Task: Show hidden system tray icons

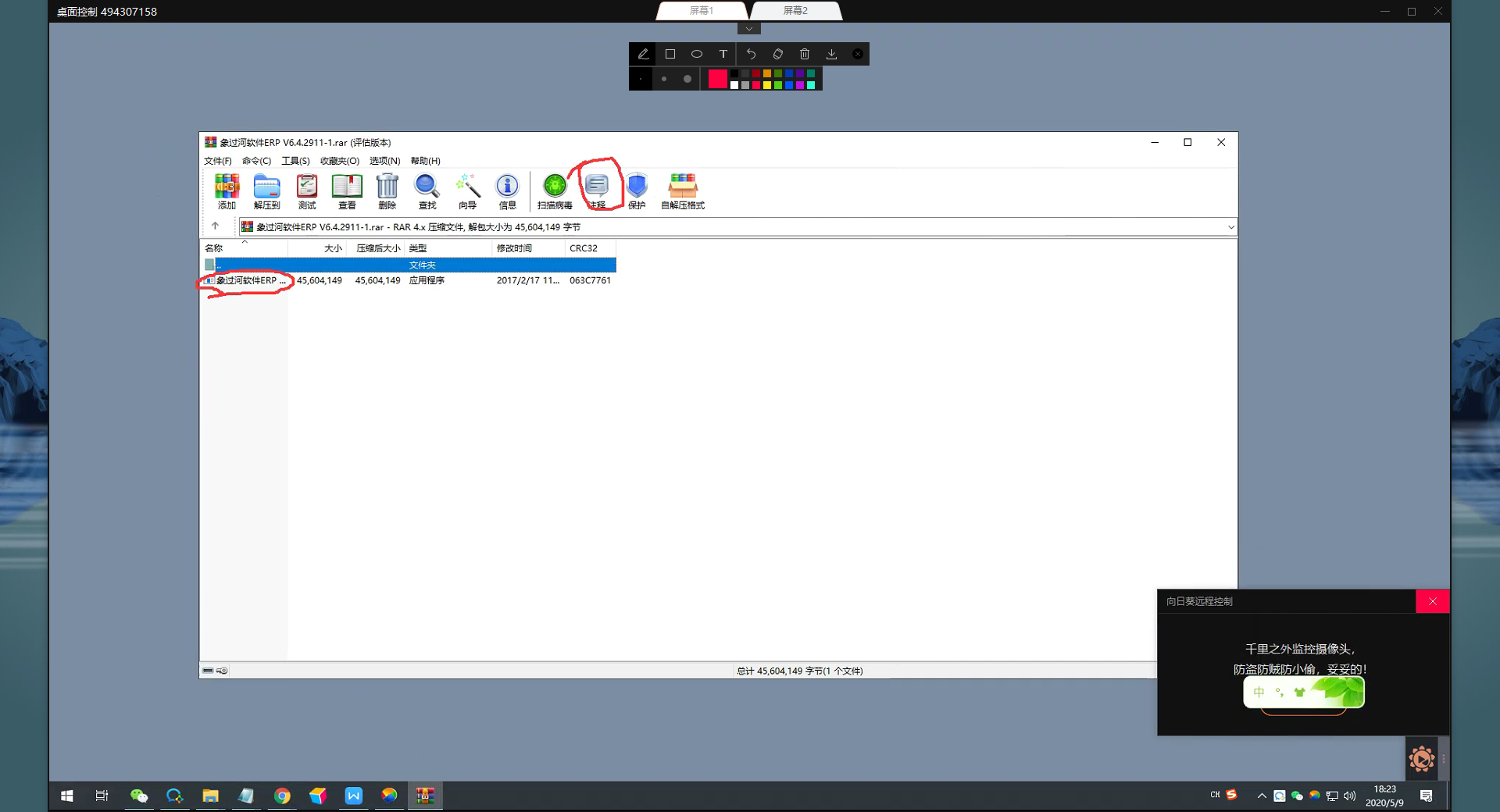Action: 1261,796
